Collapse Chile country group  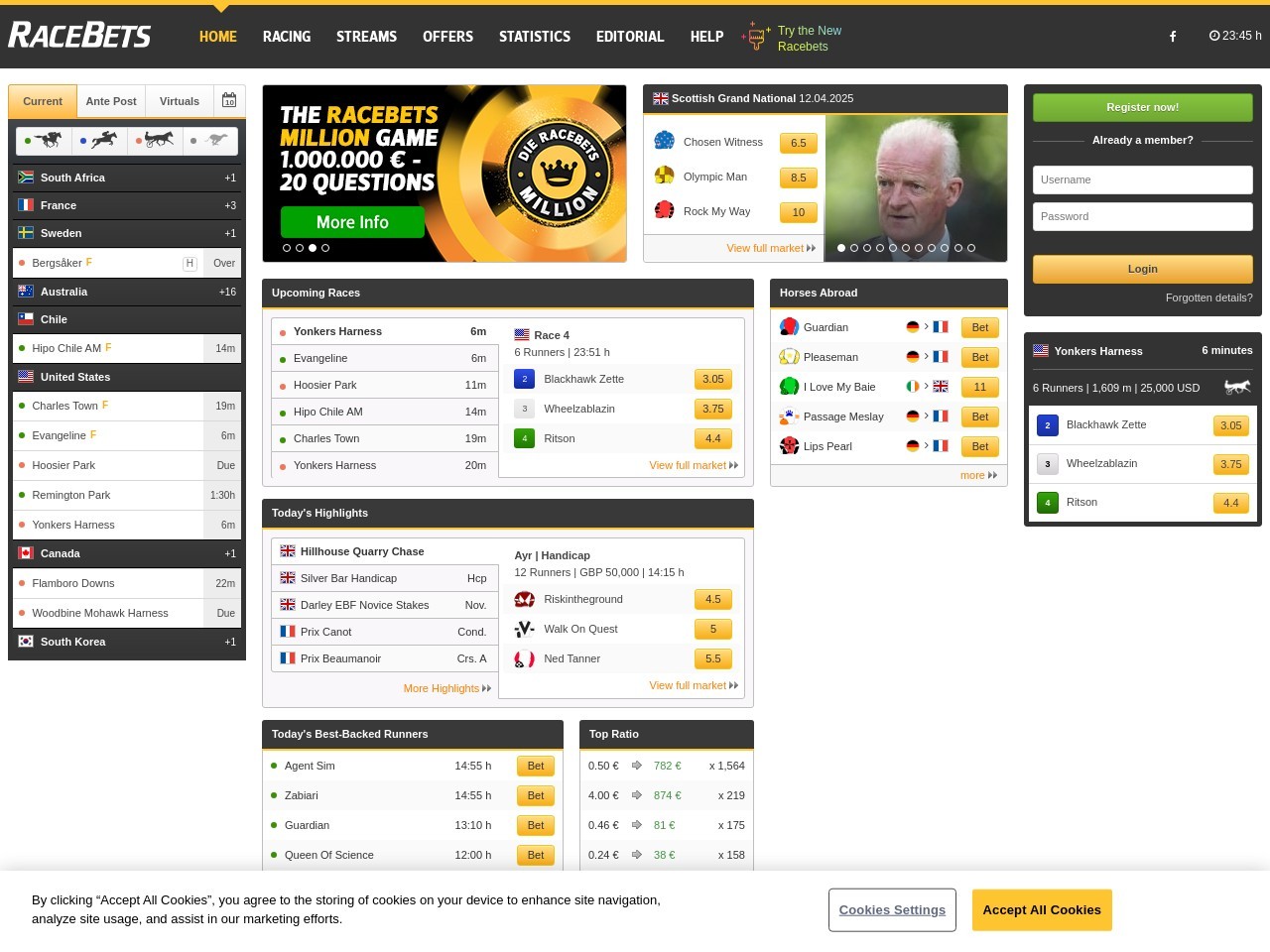coord(127,319)
